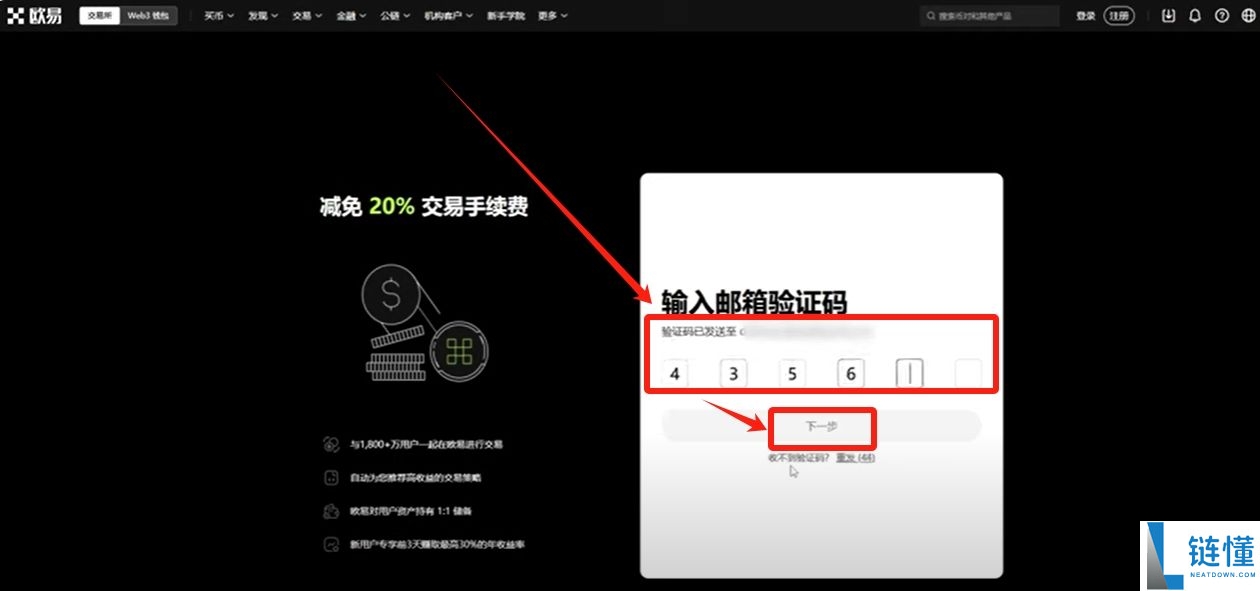Select the second code digit box showing 3

click(x=733, y=374)
